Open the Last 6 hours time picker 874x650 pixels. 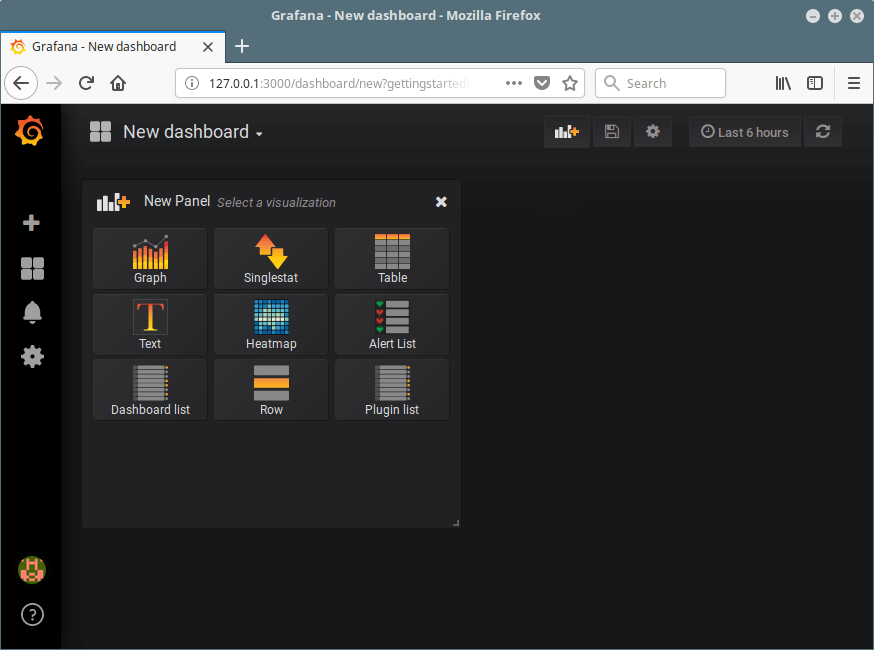click(x=745, y=132)
